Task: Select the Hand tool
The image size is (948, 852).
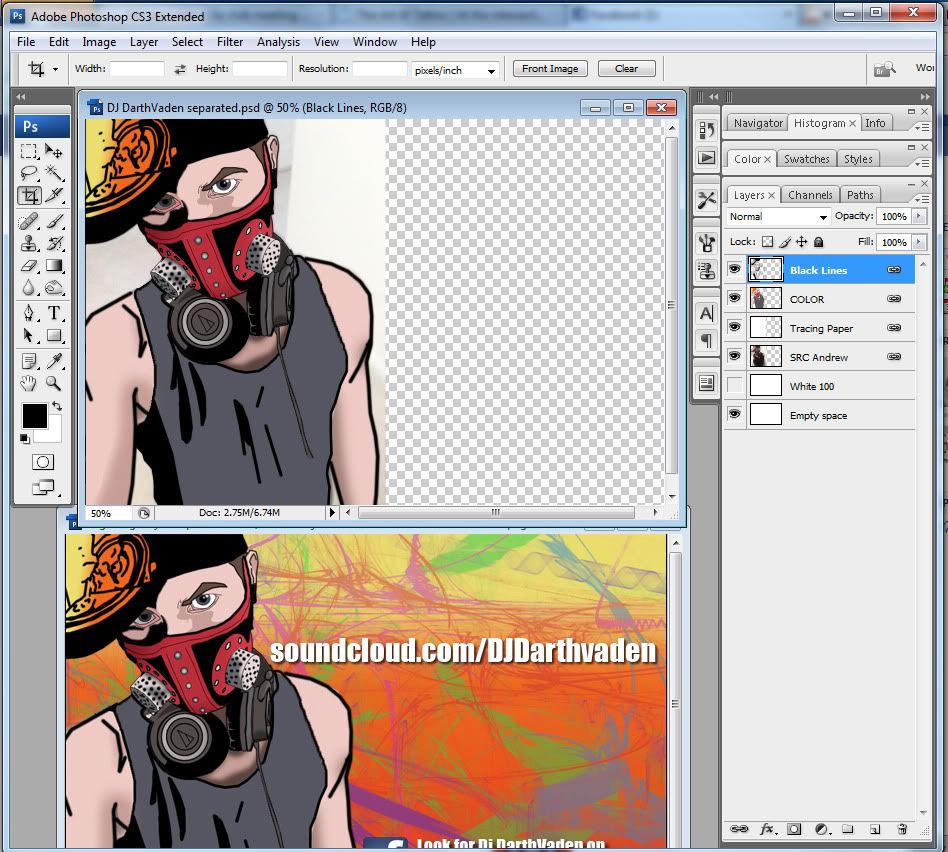Action: (28, 383)
